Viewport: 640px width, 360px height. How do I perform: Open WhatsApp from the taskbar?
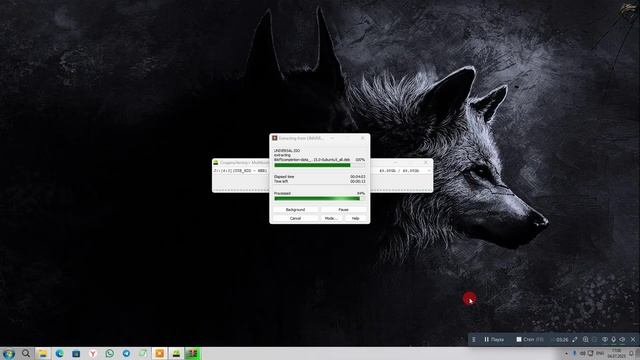coord(109,353)
